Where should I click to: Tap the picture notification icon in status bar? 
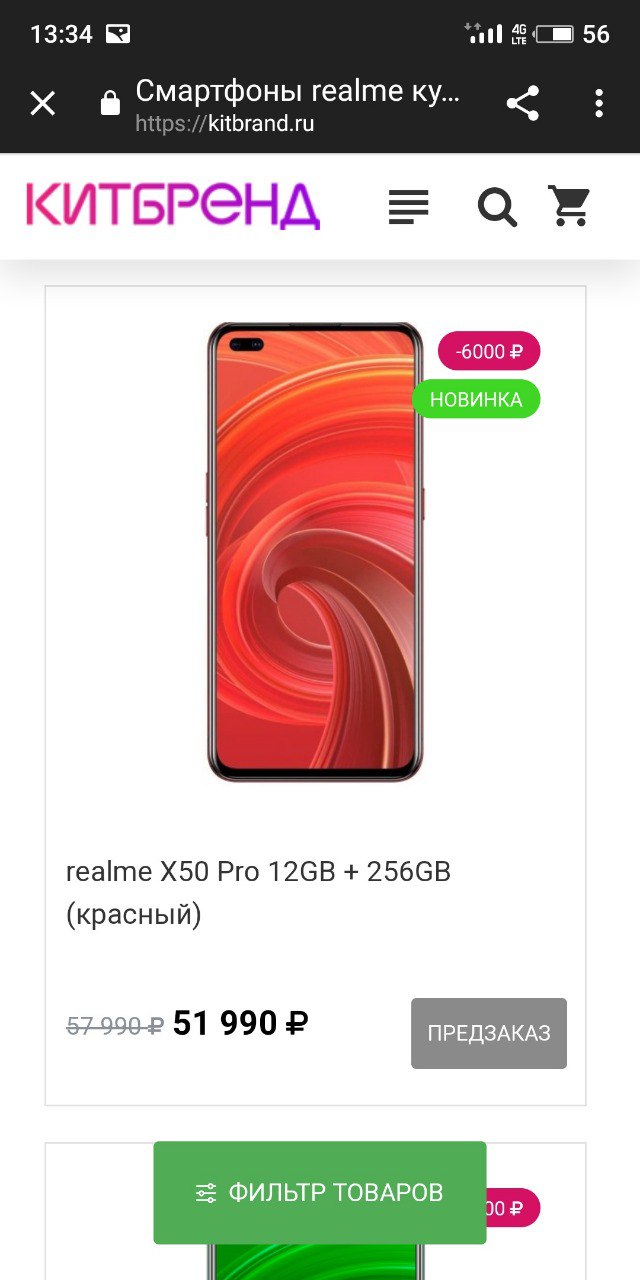[x=117, y=34]
